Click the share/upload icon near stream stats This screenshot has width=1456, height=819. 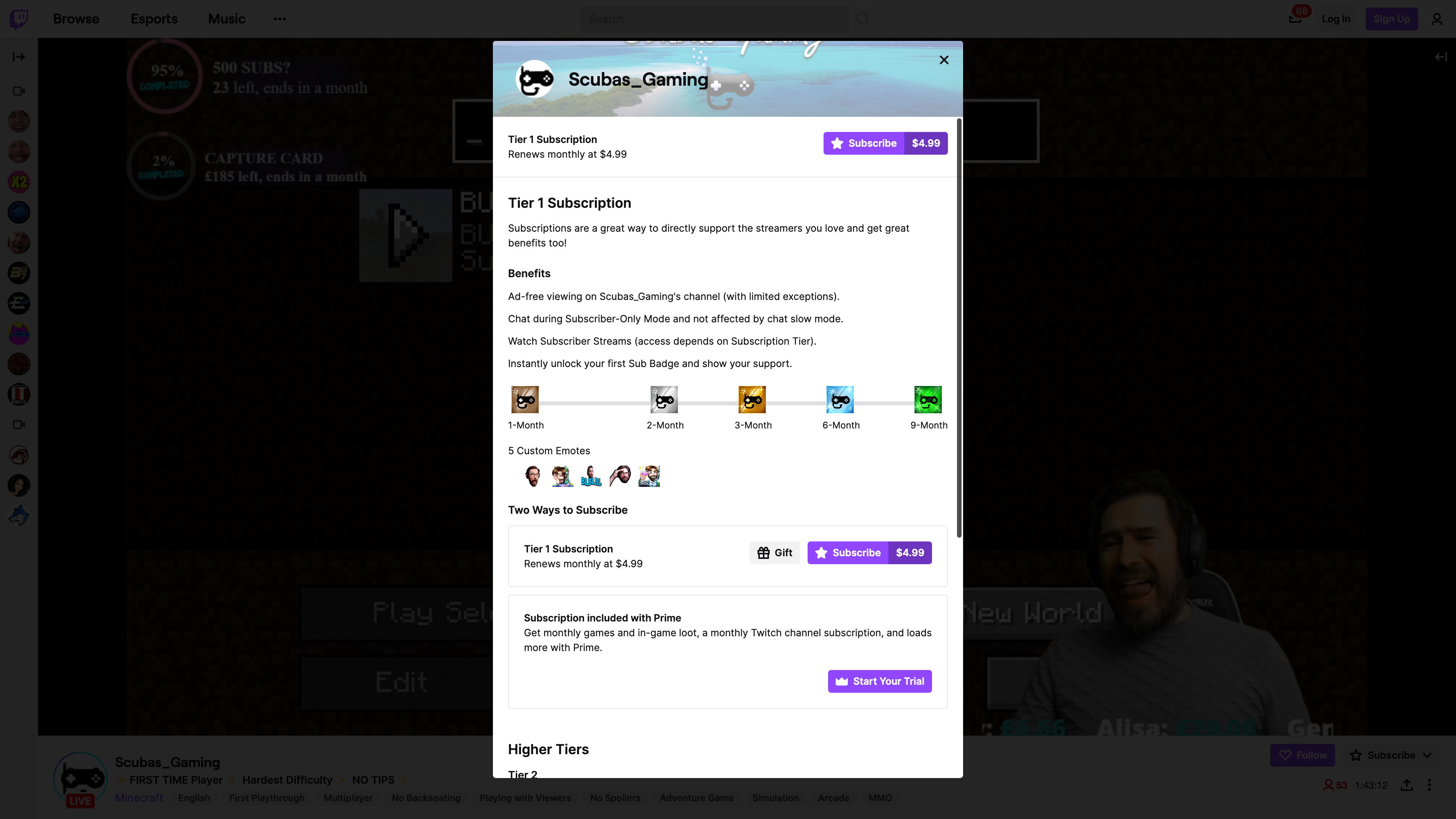pos(1407,785)
